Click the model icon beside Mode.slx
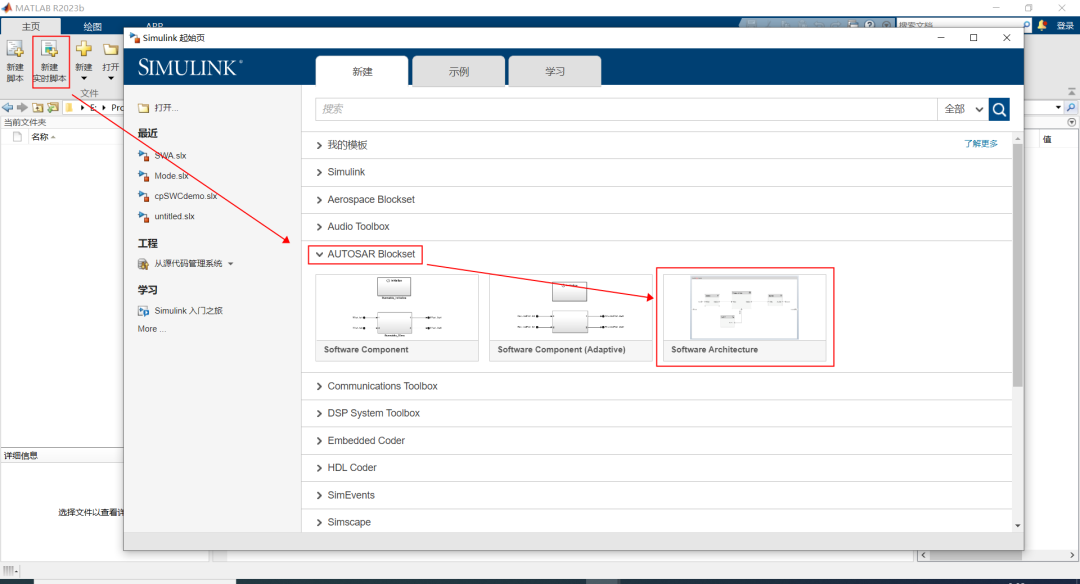Screen dimensions: 1080x584 point(143,176)
